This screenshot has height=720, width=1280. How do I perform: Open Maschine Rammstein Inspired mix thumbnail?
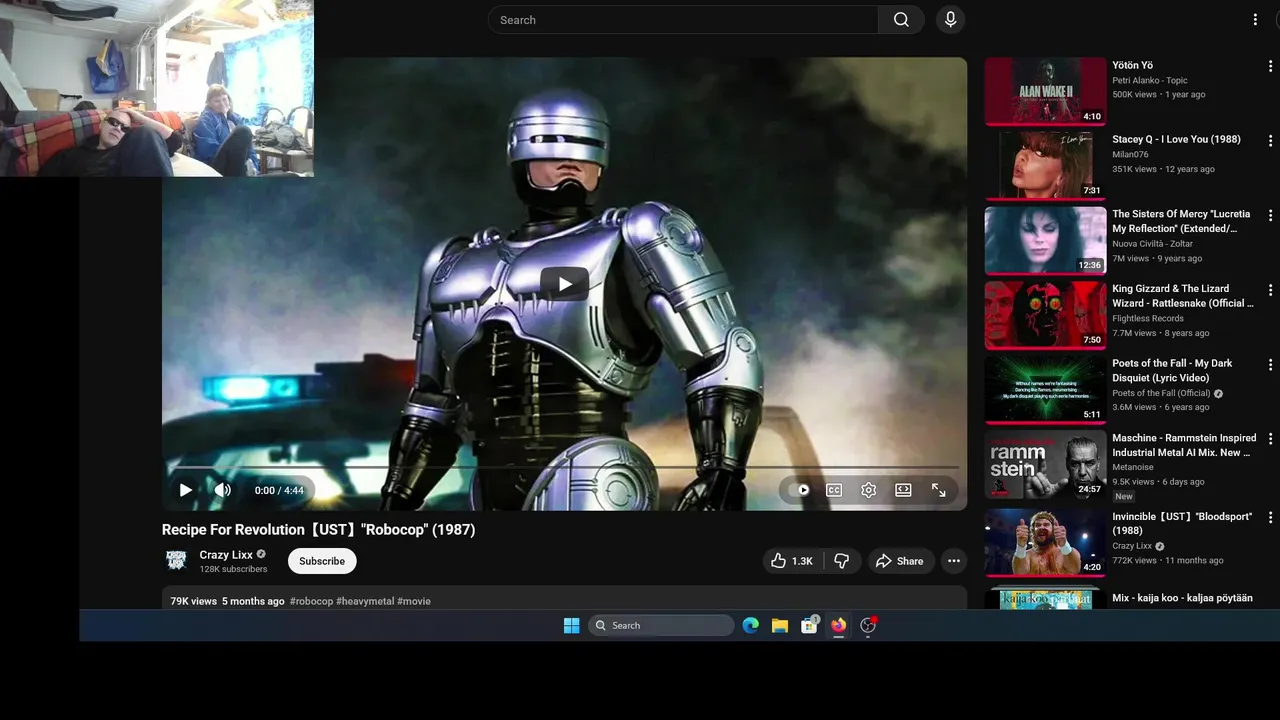coord(1045,464)
